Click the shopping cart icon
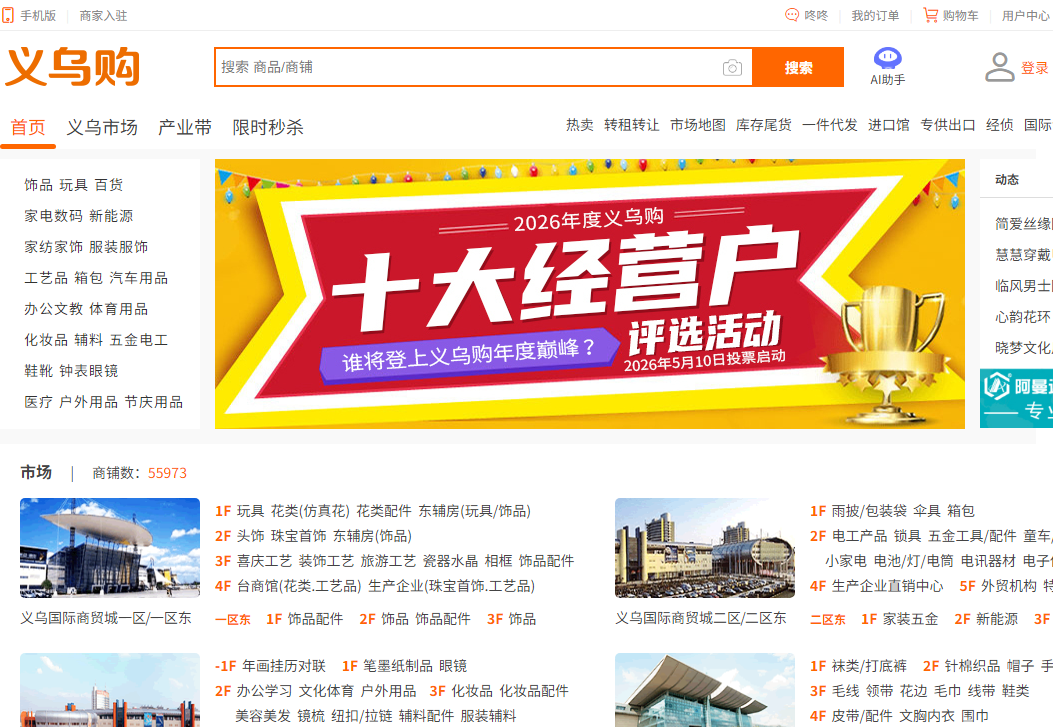1053x727 pixels. (931, 15)
